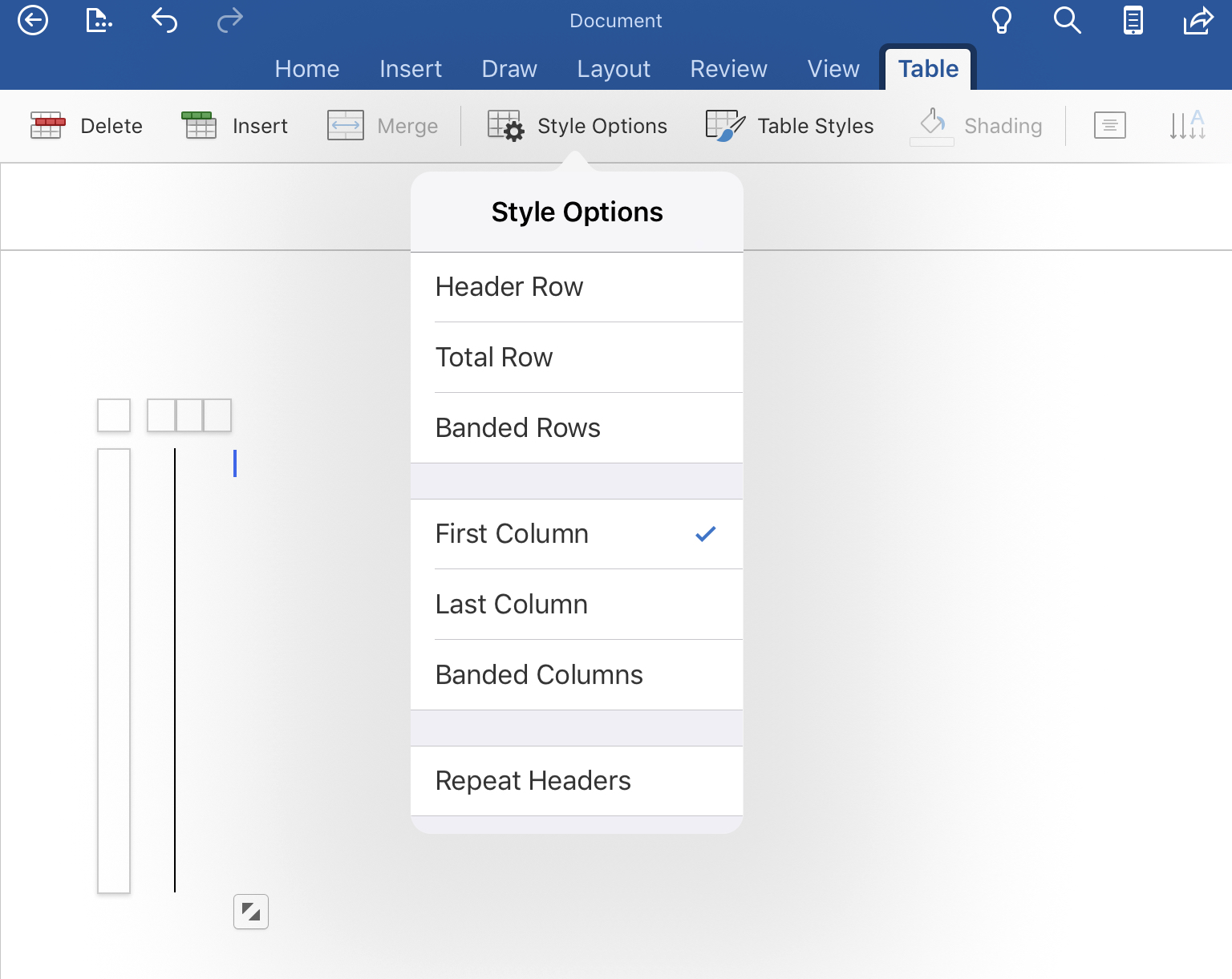1232x979 pixels.
Task: Open the Table Styles gallery
Action: [789, 126]
